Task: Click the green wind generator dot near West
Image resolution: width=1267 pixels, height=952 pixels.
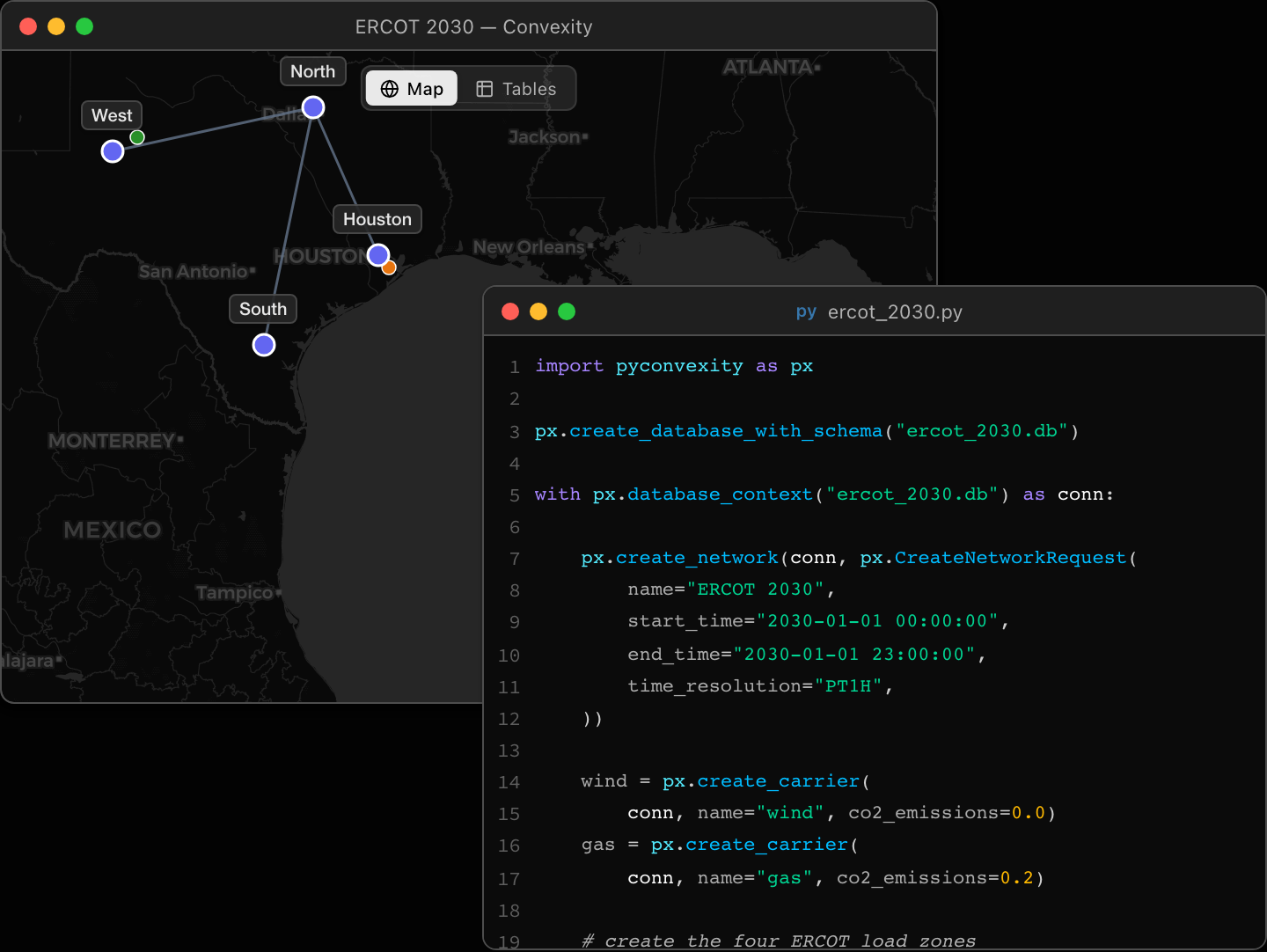Action: pos(137,137)
